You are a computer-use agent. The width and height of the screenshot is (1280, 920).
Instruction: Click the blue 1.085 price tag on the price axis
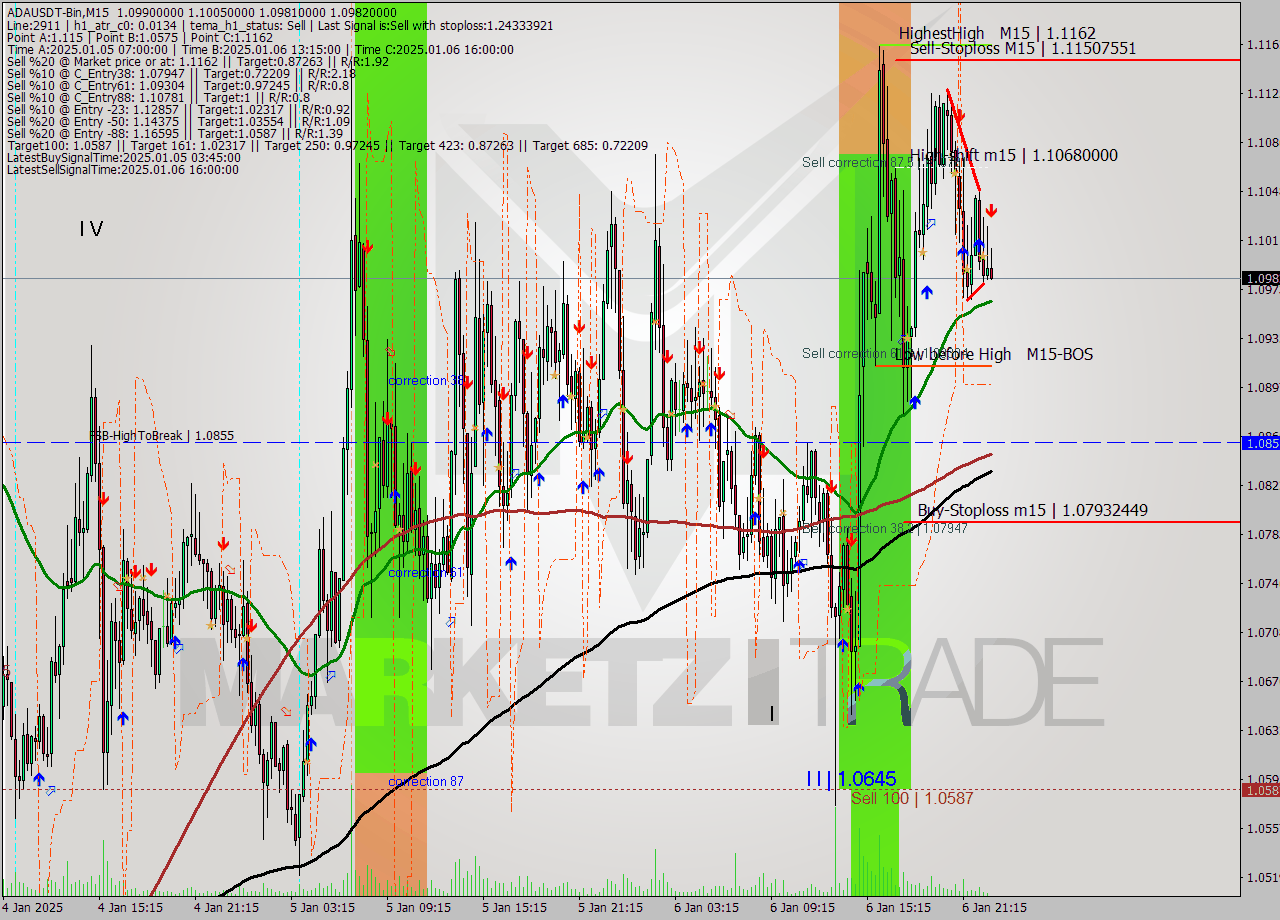pos(1260,442)
